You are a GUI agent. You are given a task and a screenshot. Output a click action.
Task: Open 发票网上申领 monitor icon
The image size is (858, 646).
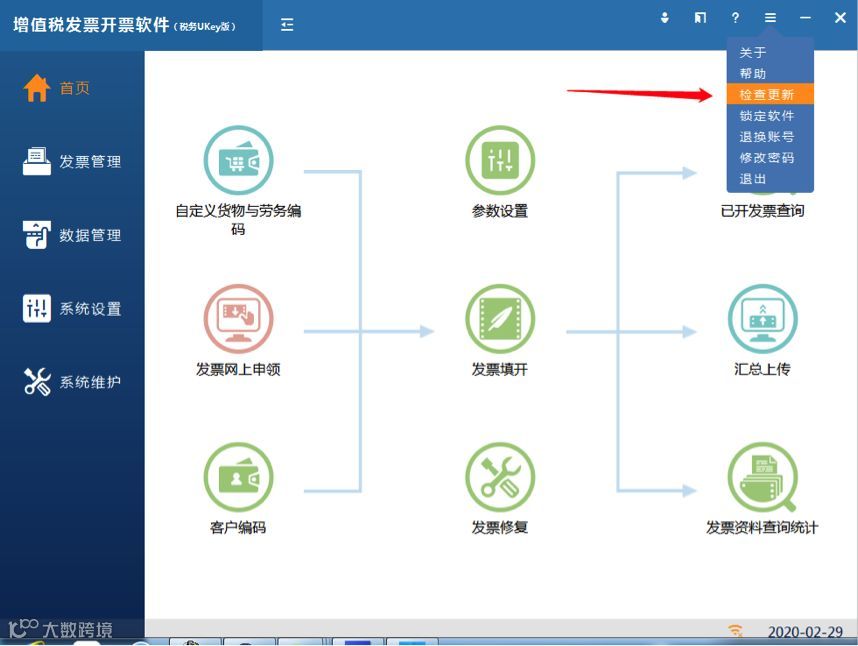(238, 319)
